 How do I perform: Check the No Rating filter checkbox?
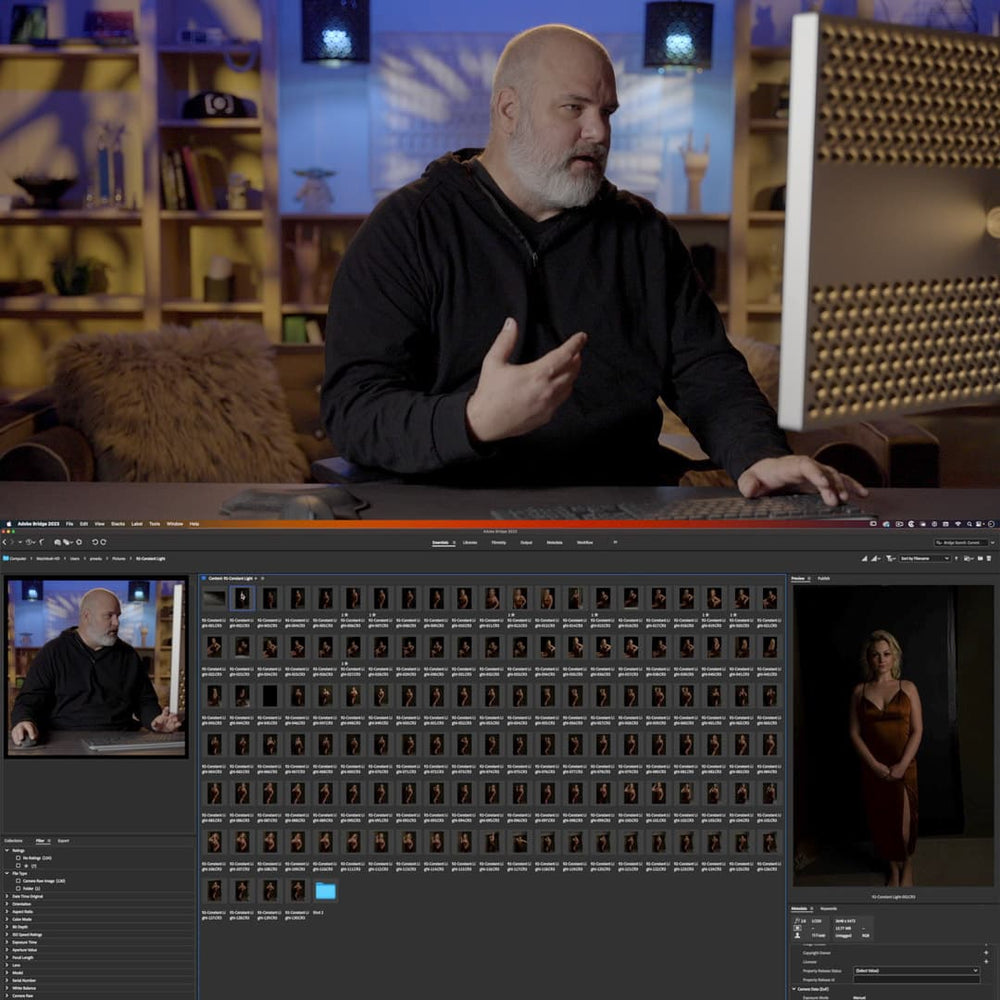[x=19, y=858]
